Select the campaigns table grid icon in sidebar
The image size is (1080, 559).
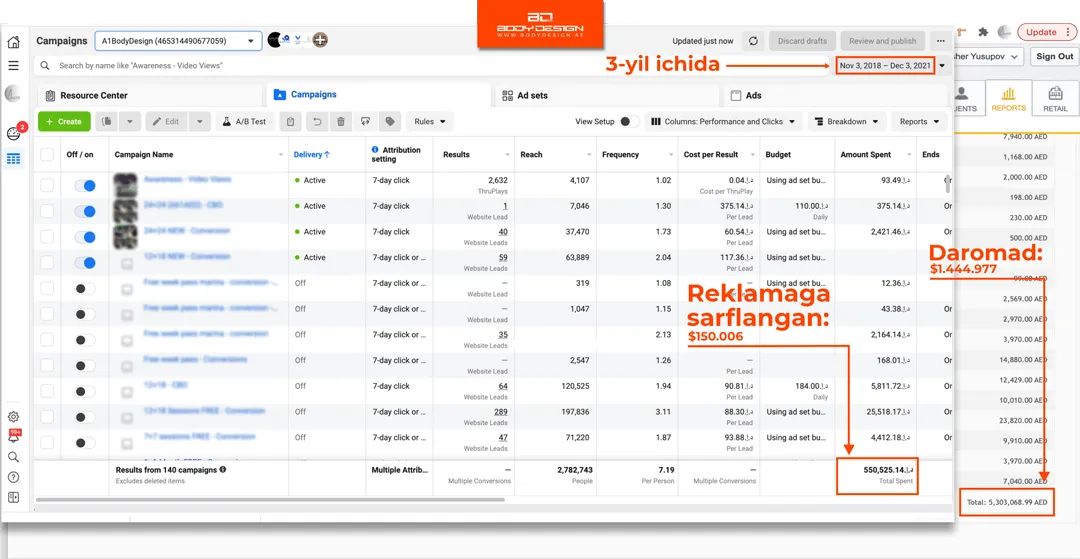pyautogui.click(x=13, y=159)
